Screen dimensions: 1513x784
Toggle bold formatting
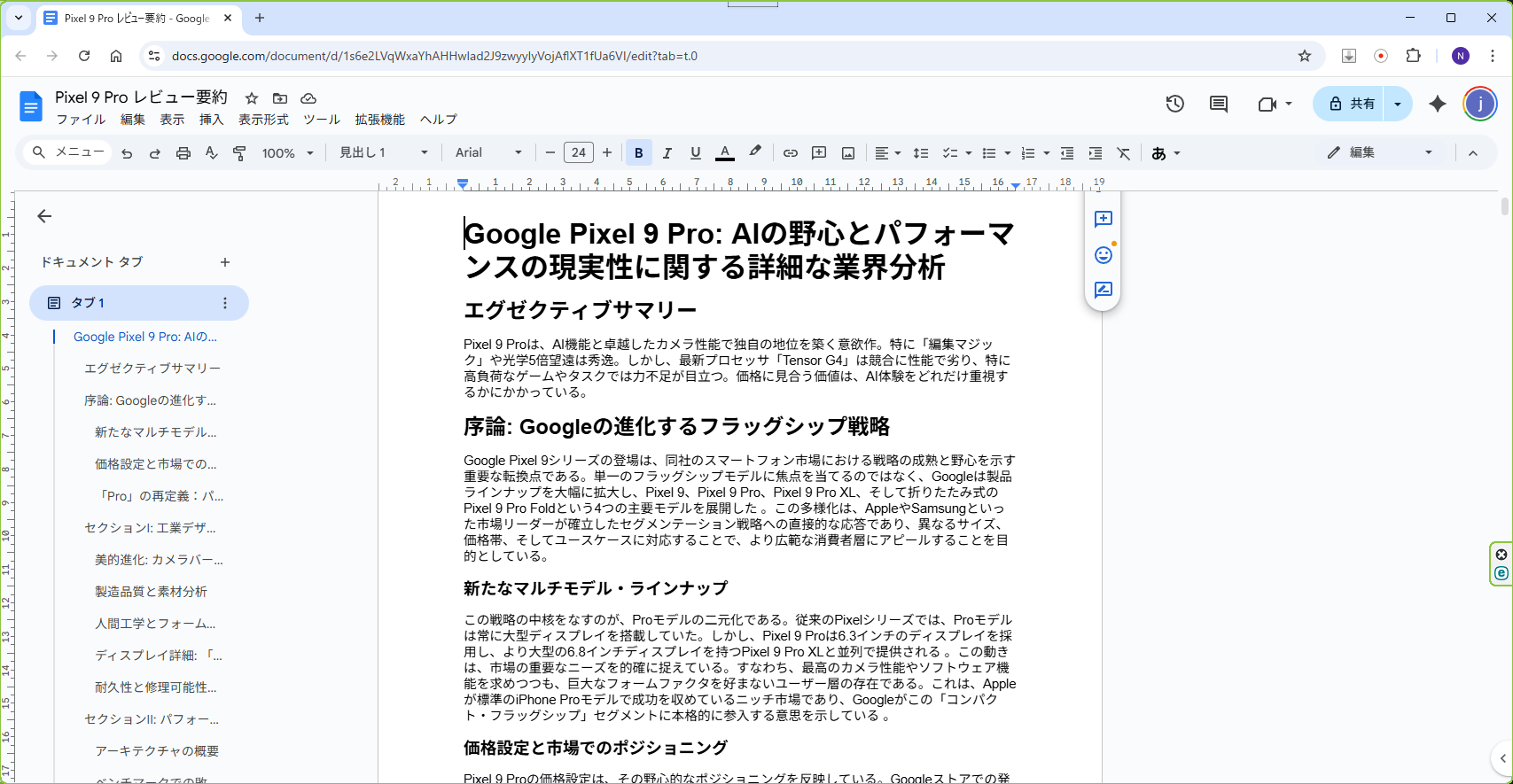(x=638, y=153)
